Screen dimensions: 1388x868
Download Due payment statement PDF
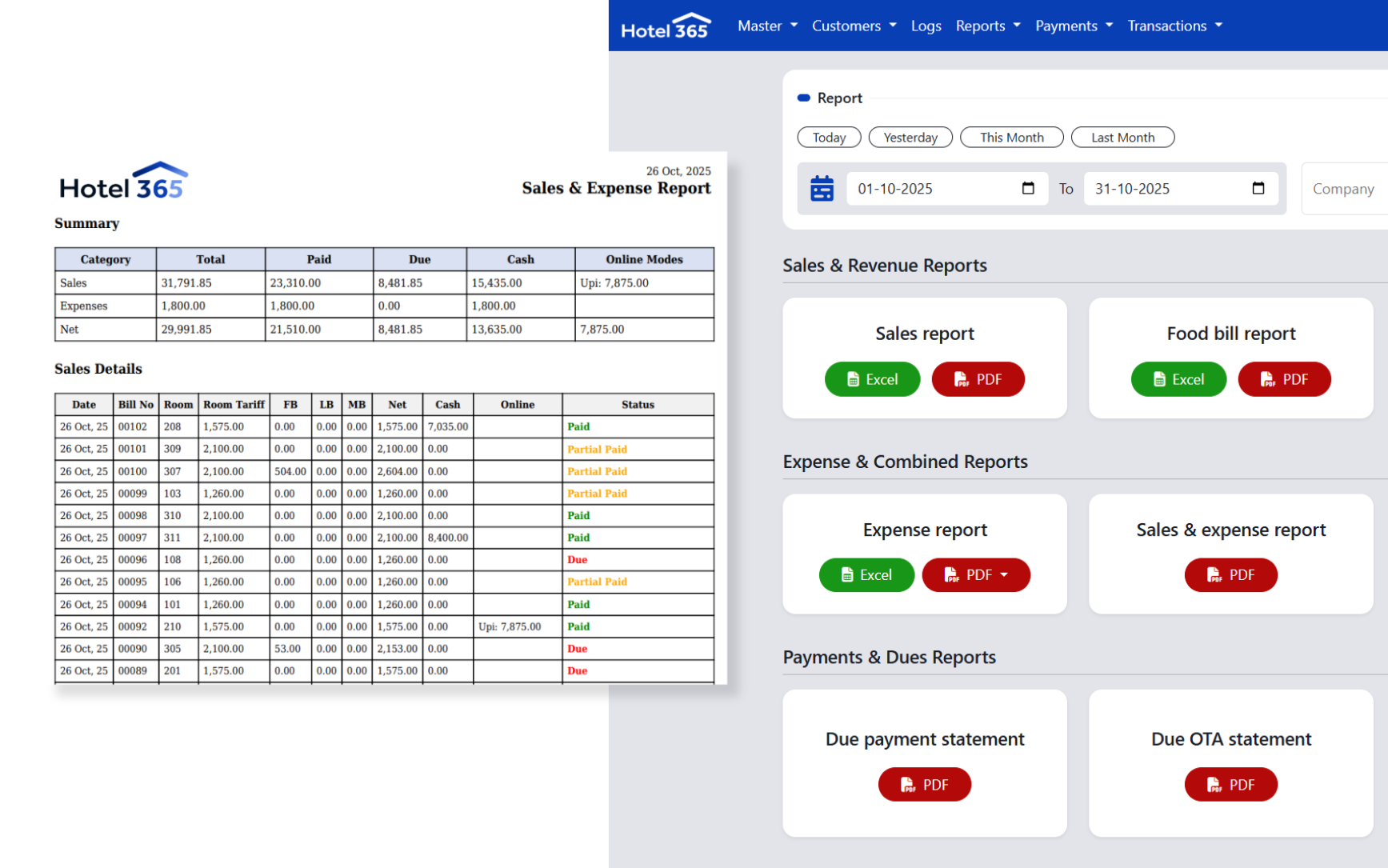pos(924,785)
